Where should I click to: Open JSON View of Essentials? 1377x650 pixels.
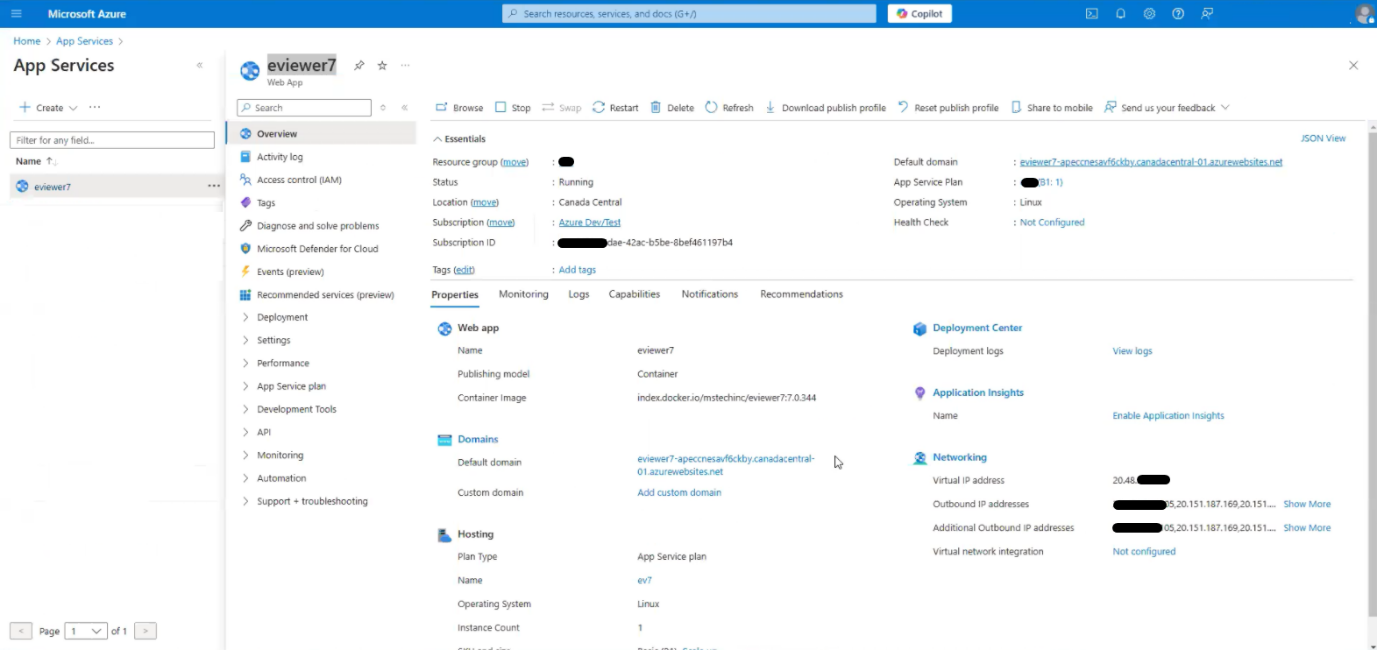[x=1323, y=137]
